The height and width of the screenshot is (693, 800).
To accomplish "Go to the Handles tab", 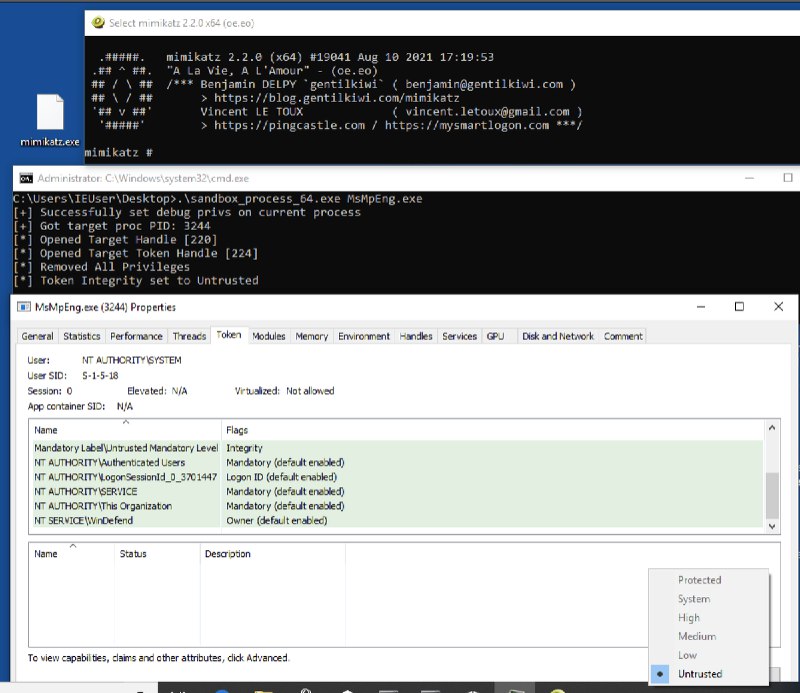I will coord(416,336).
